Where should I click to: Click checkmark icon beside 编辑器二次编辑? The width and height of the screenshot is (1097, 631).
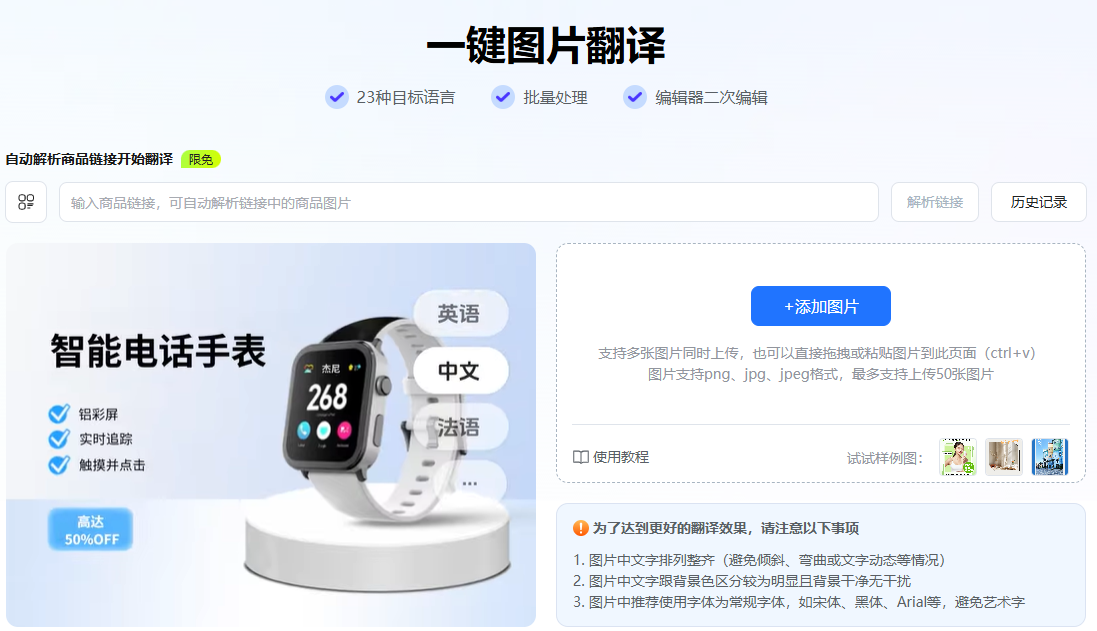pyautogui.click(x=635, y=97)
